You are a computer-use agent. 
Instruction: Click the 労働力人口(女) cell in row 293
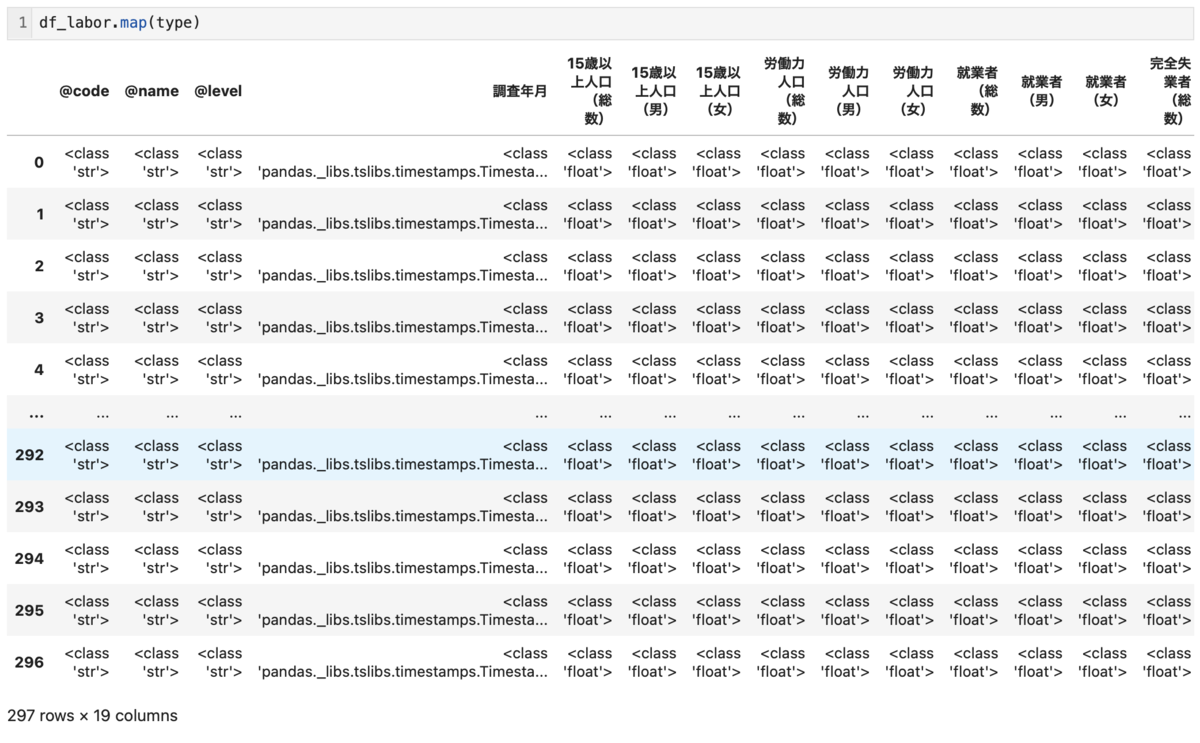pyautogui.click(x=911, y=507)
